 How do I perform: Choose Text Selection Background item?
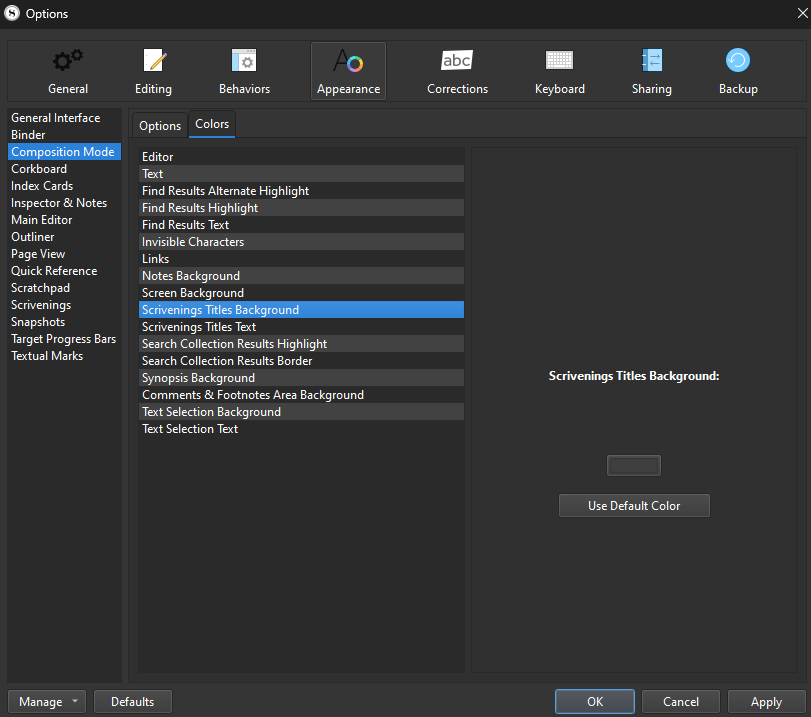coord(302,412)
